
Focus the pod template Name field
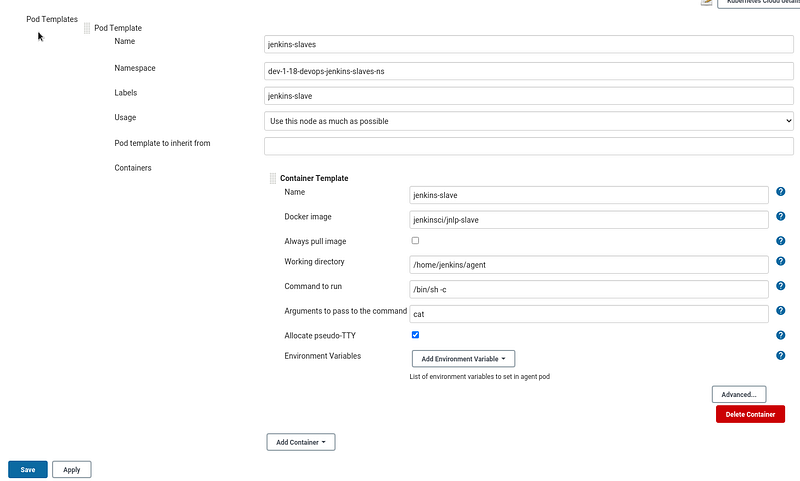click(529, 44)
